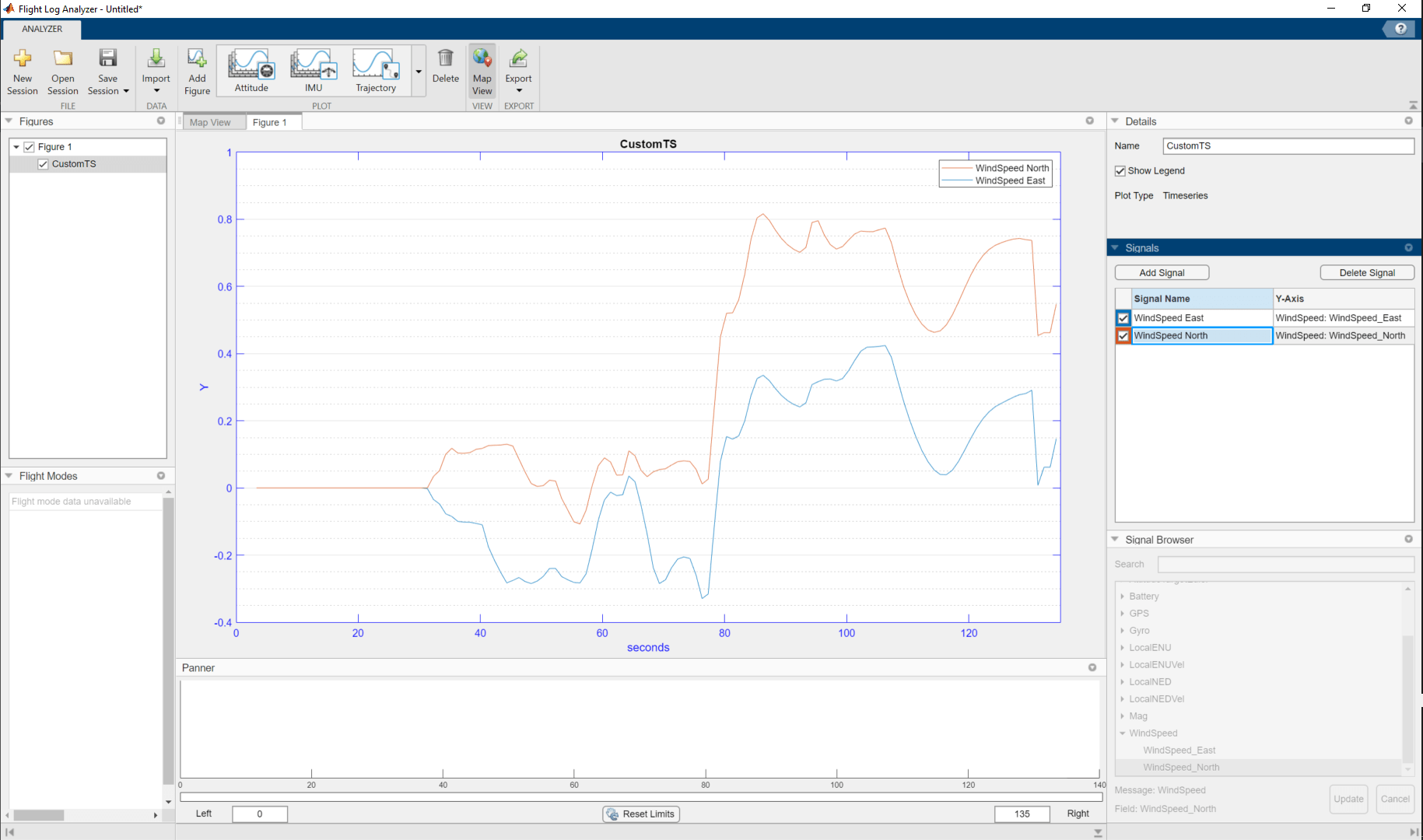Select the Attitude plot template
Image resolution: width=1423 pixels, height=840 pixels.
251,70
